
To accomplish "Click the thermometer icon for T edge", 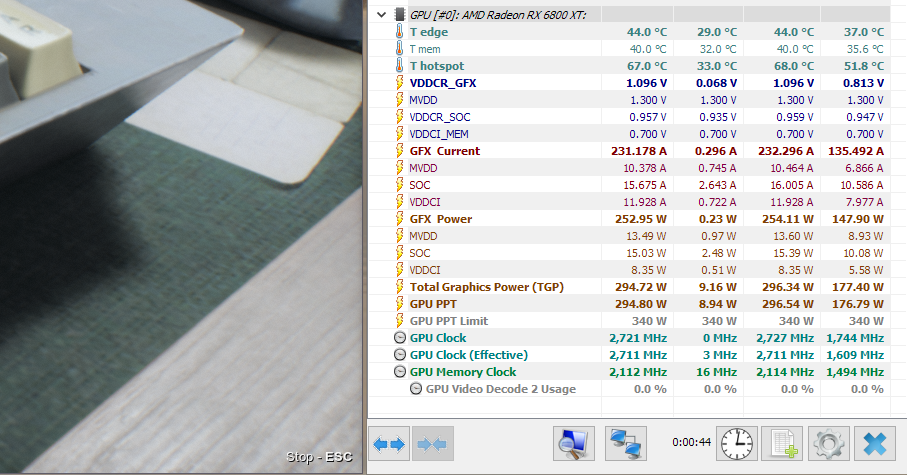I will (399, 32).
